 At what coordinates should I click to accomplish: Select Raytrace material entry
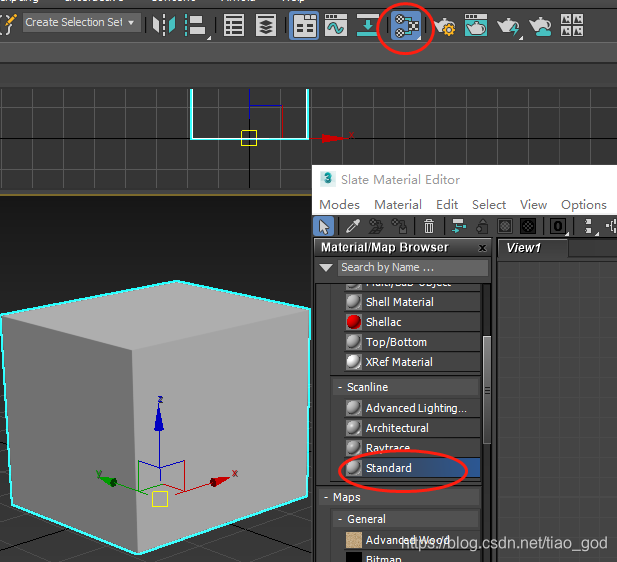[x=412, y=448]
